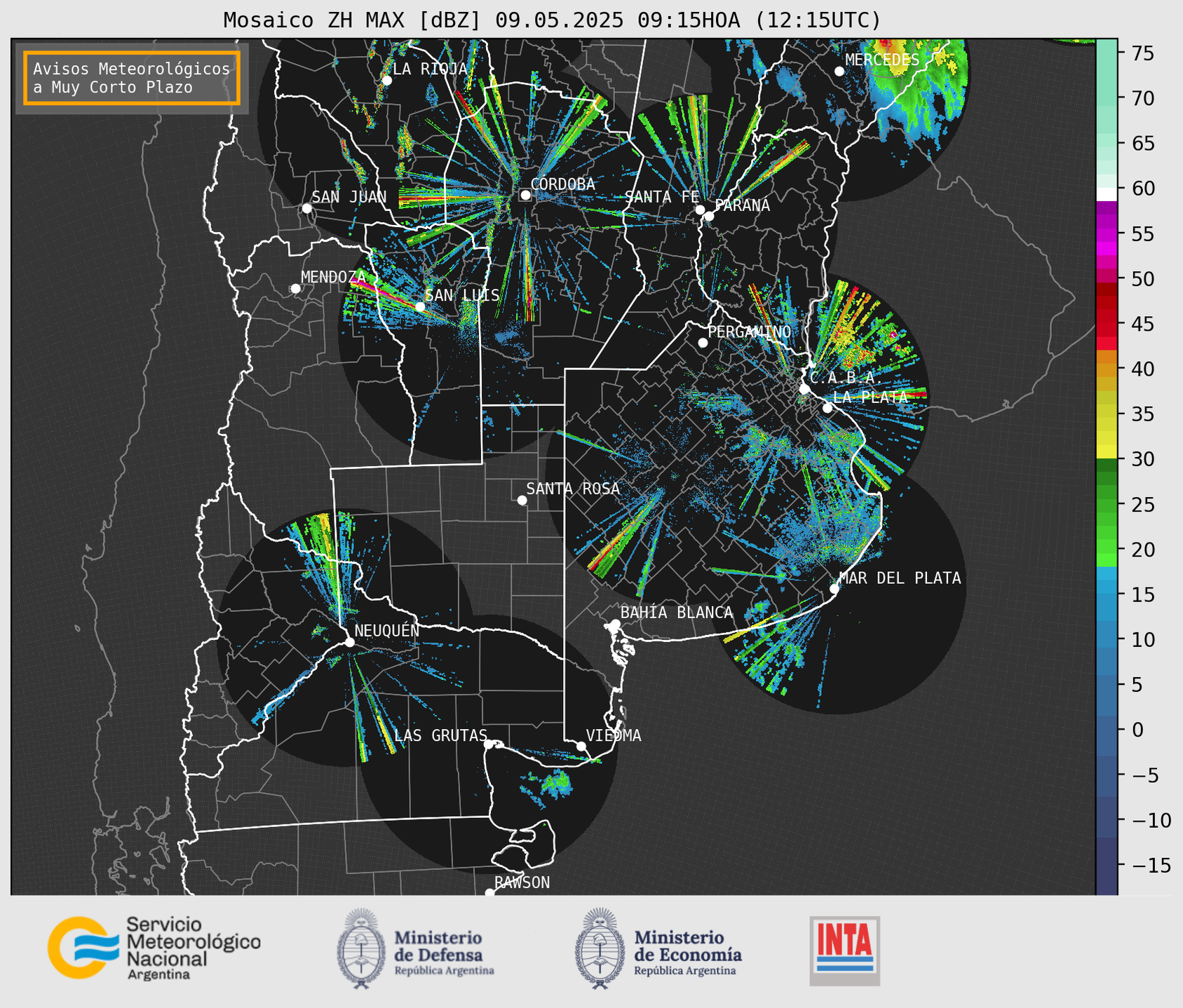Image resolution: width=1183 pixels, height=1008 pixels.
Task: Click the LAS GRUTAS label text
Action: pyautogui.click(x=440, y=735)
